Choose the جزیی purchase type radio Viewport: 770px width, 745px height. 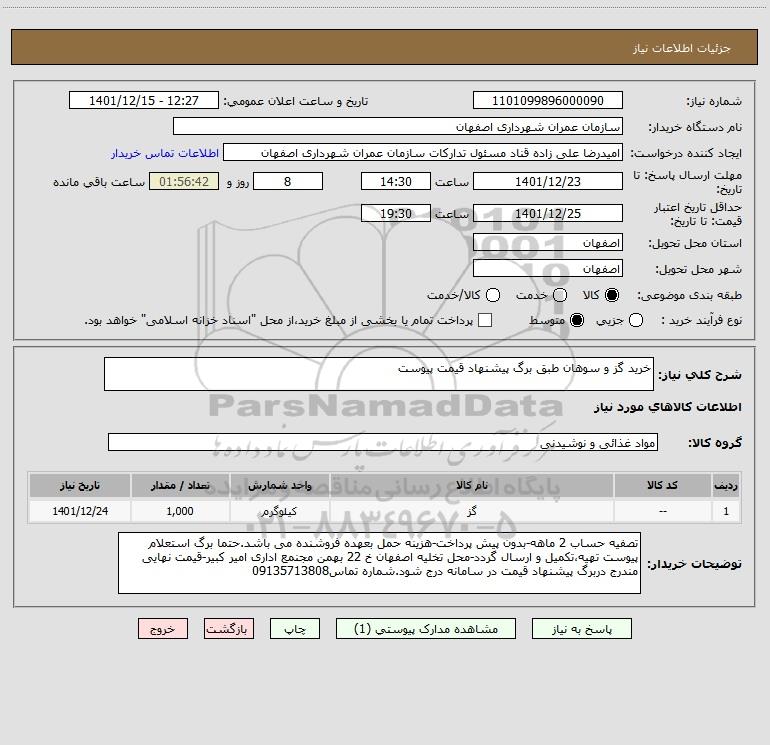point(635,320)
